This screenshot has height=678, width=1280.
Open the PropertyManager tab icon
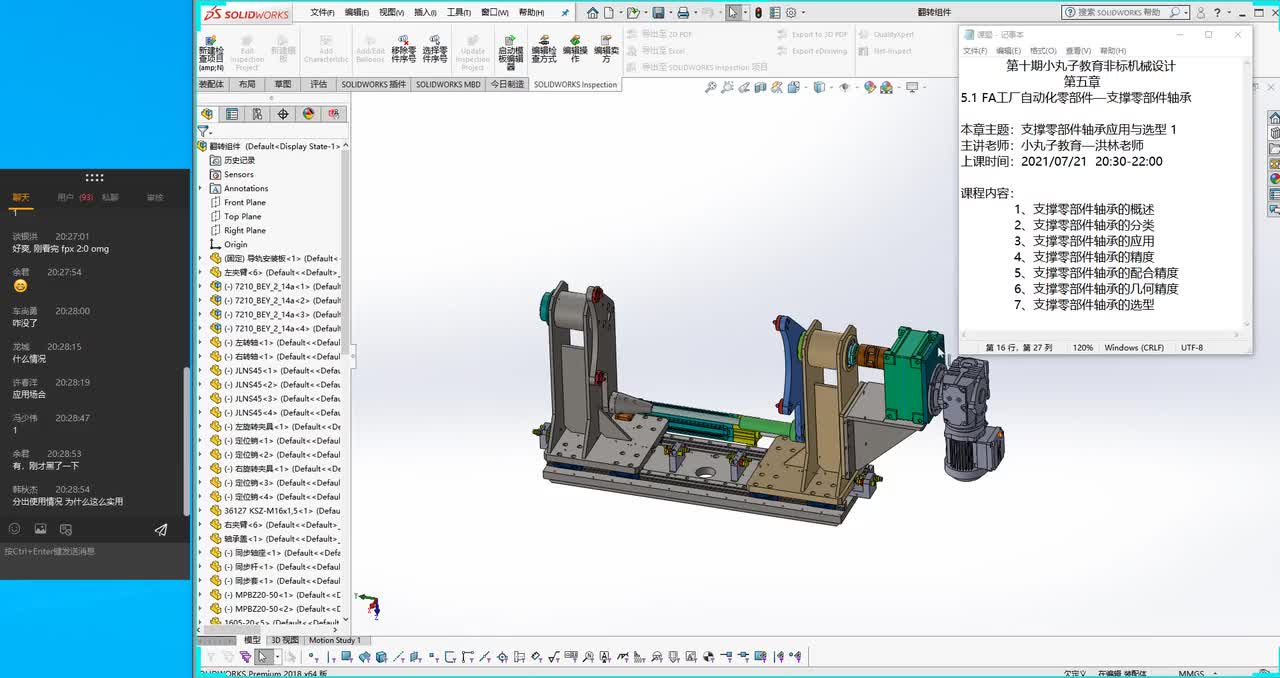(x=232, y=114)
